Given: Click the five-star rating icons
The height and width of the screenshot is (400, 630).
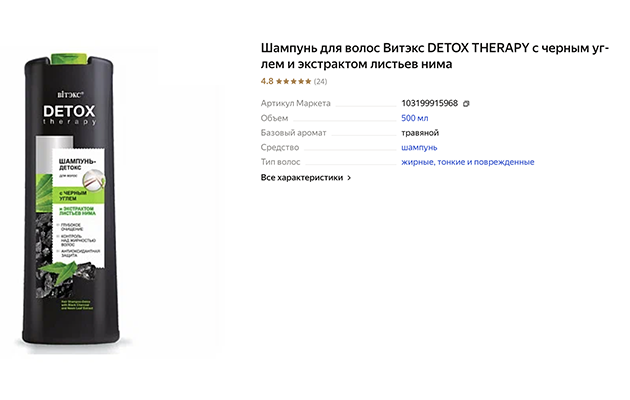Looking at the screenshot, I should pos(293,82).
